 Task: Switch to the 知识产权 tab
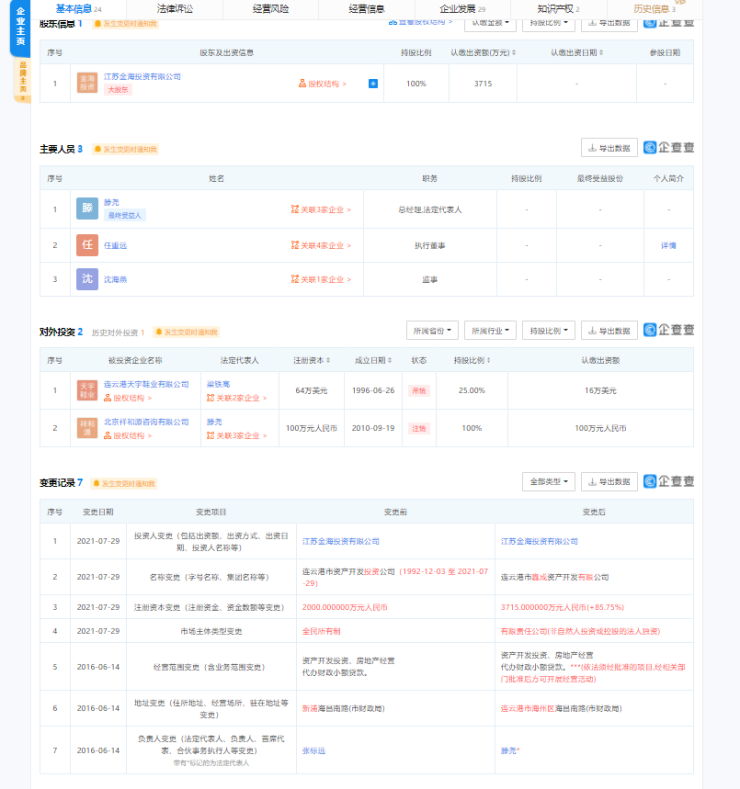pos(556,8)
